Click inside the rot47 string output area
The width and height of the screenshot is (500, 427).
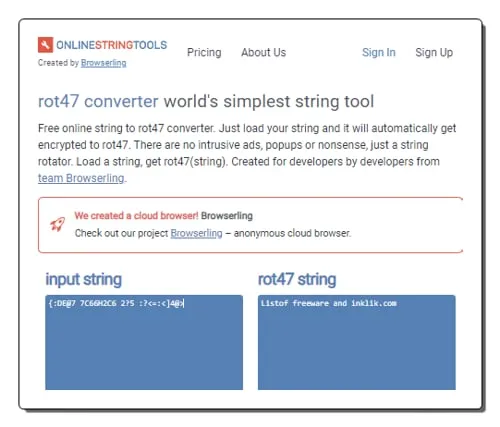(357, 342)
